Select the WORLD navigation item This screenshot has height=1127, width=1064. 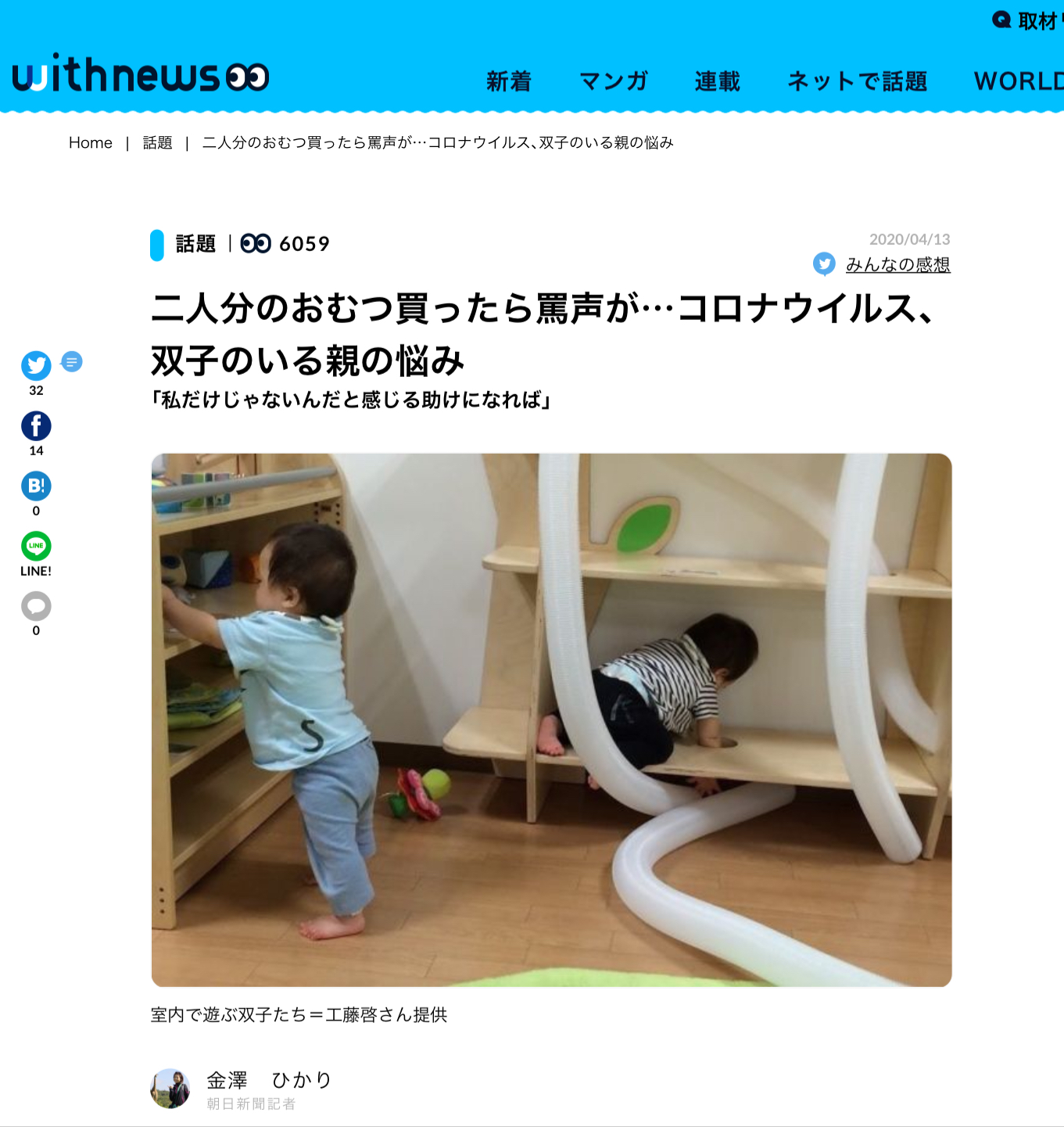[x=1019, y=81]
